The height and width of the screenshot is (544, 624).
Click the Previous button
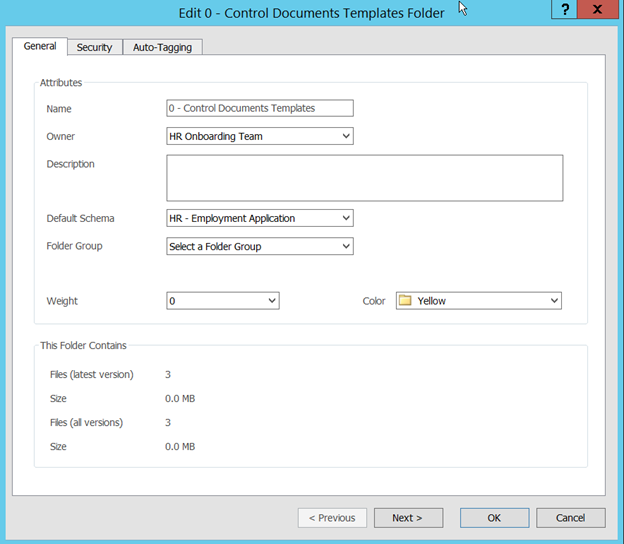click(331, 518)
